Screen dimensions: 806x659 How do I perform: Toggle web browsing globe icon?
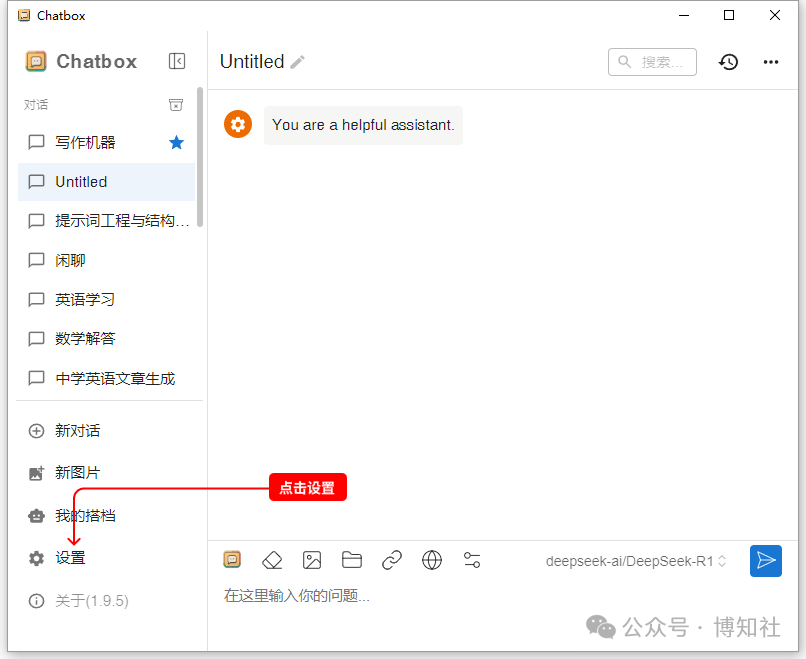click(432, 560)
